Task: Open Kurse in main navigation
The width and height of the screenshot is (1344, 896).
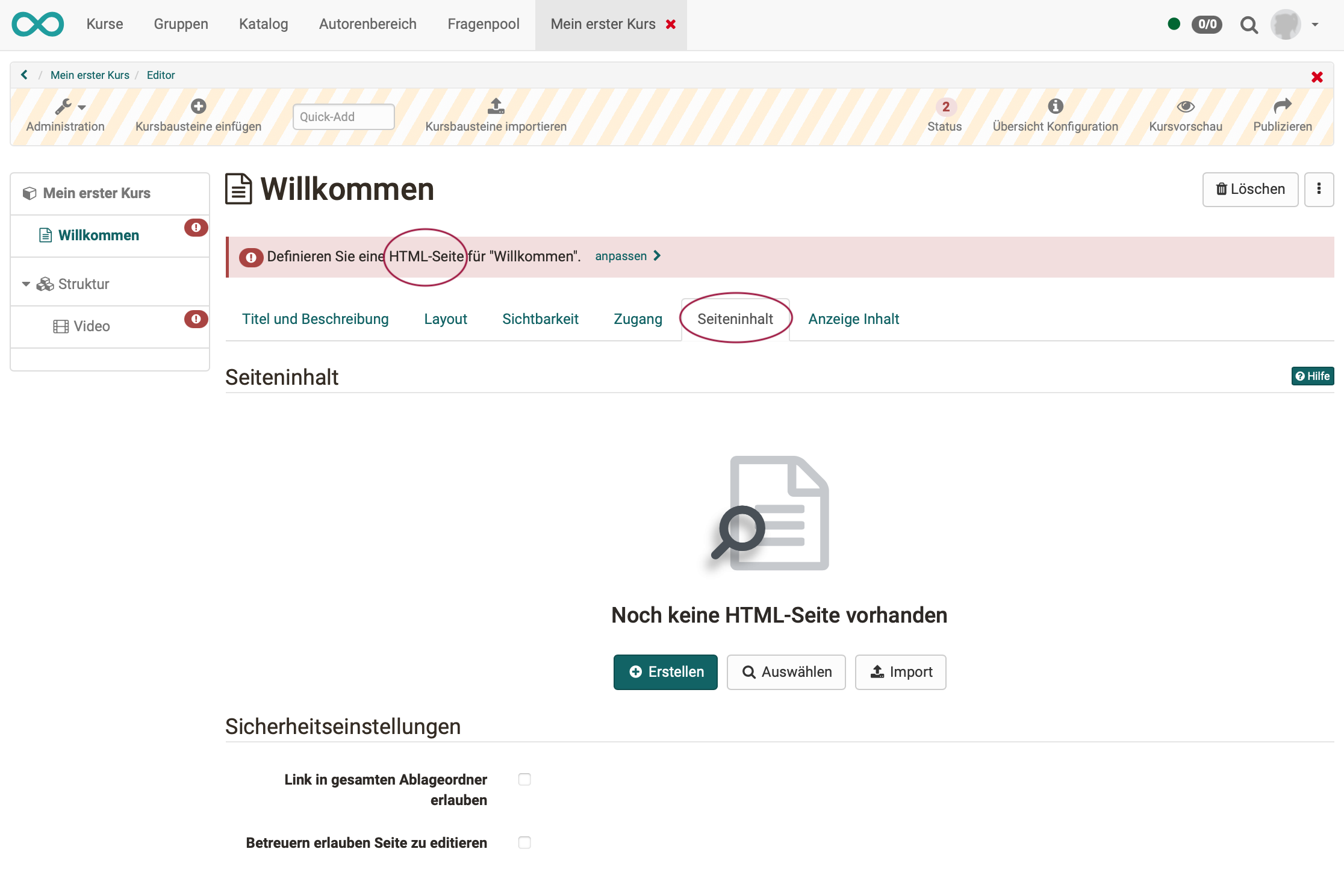Action: 105,24
